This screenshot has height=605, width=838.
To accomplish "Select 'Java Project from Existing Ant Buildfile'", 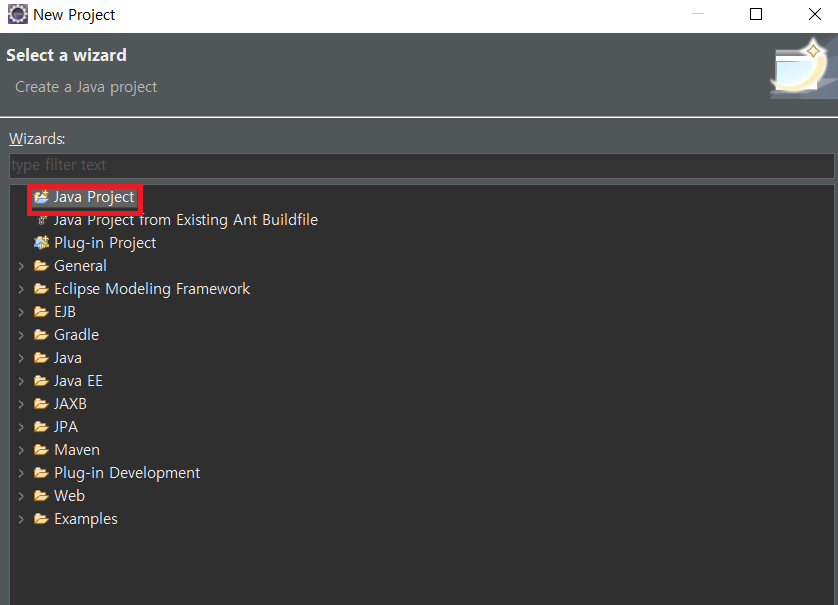I will [186, 220].
